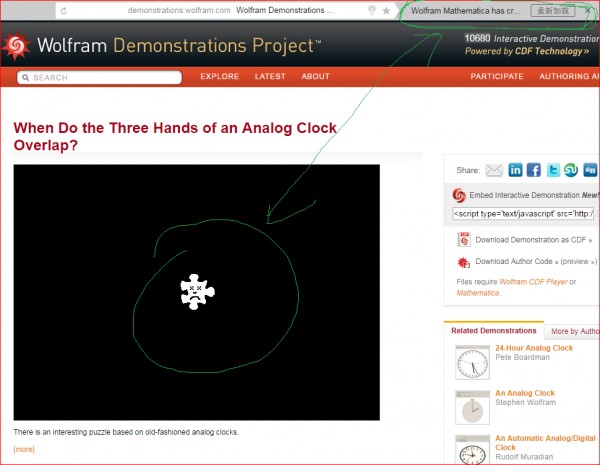The height and width of the screenshot is (465, 600).
Task: Click author name Pete Boardman
Action: pos(522,357)
